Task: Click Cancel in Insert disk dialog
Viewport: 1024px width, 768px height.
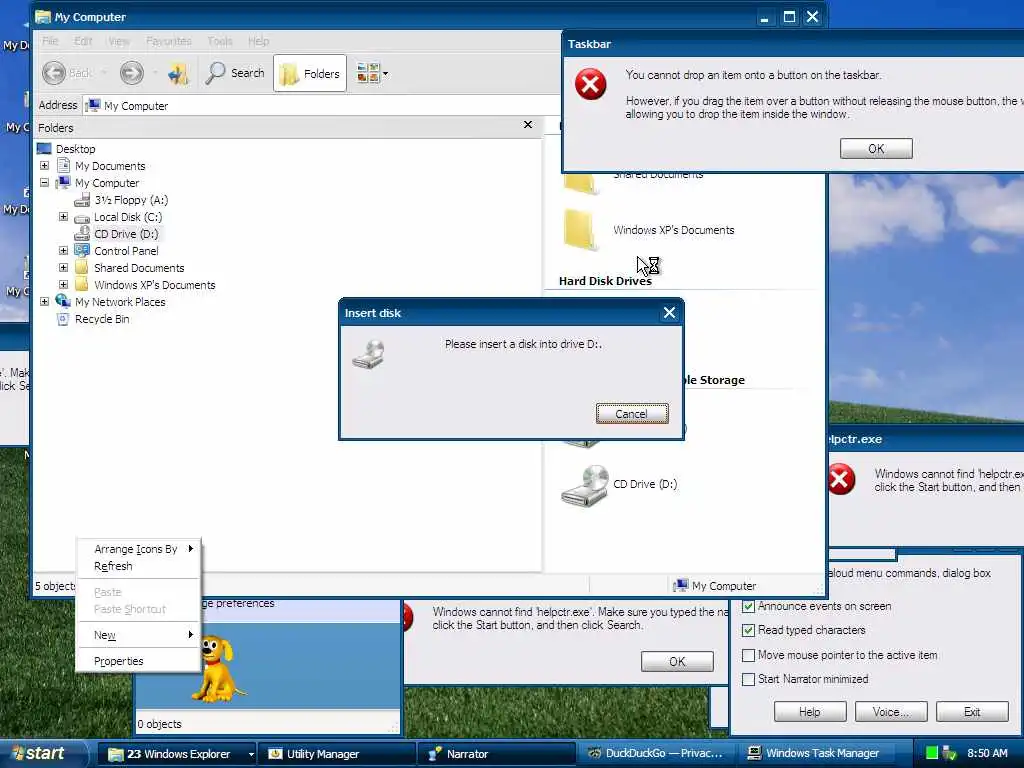Action: 632,413
